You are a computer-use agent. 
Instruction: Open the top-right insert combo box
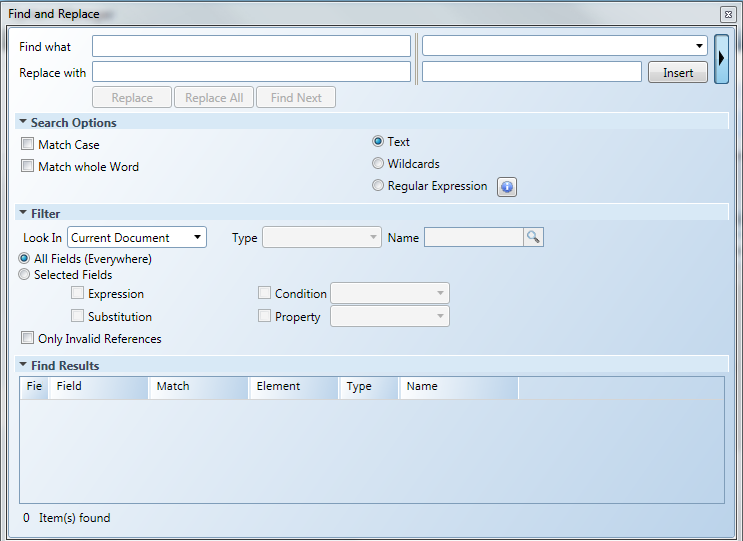565,46
